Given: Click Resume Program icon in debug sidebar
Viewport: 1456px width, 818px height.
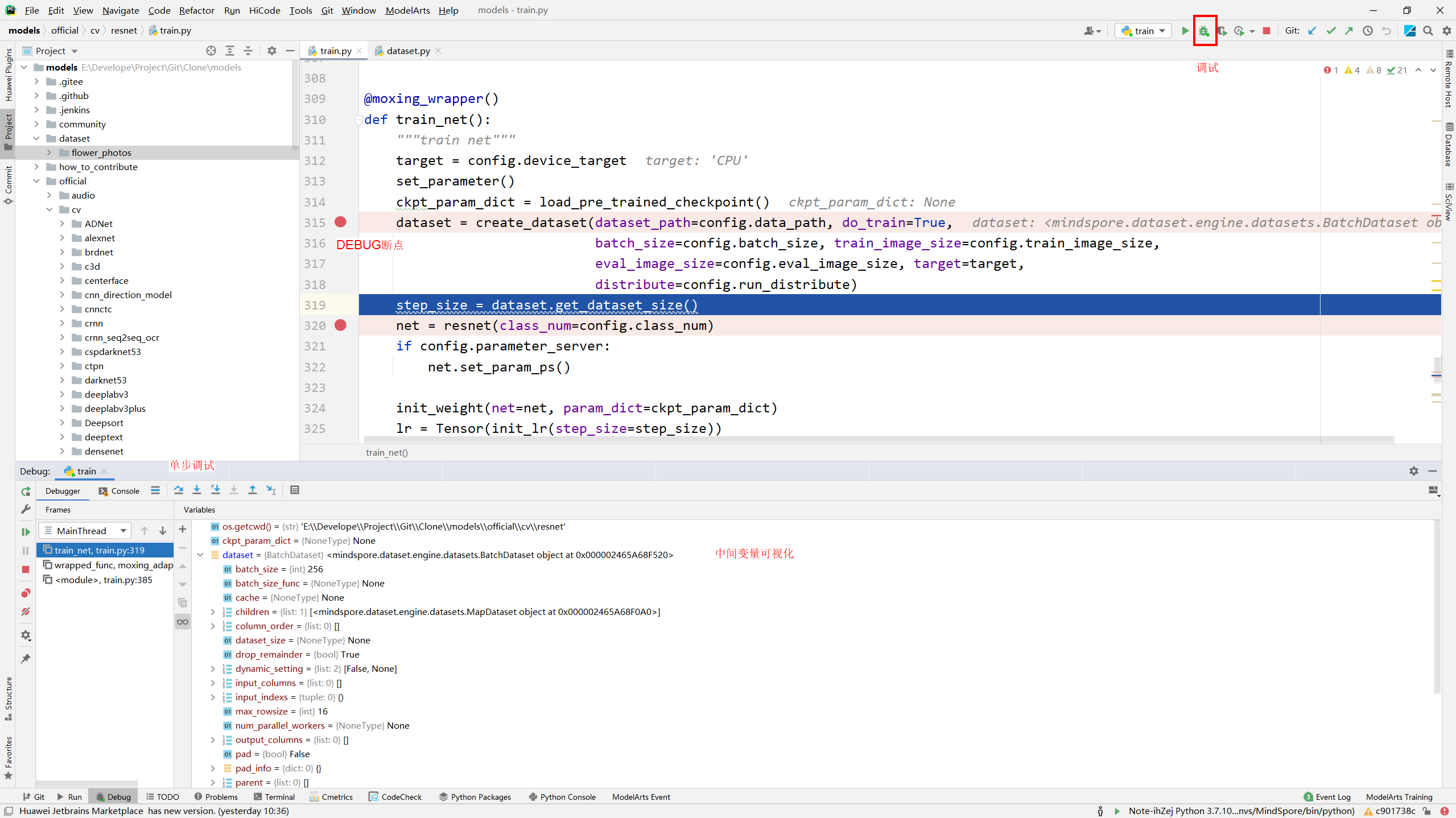Looking at the screenshot, I should (x=26, y=532).
